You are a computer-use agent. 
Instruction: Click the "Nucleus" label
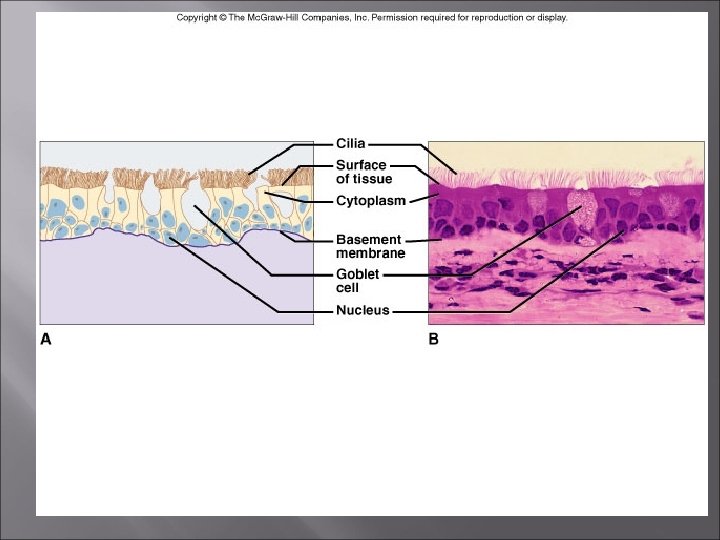click(363, 310)
